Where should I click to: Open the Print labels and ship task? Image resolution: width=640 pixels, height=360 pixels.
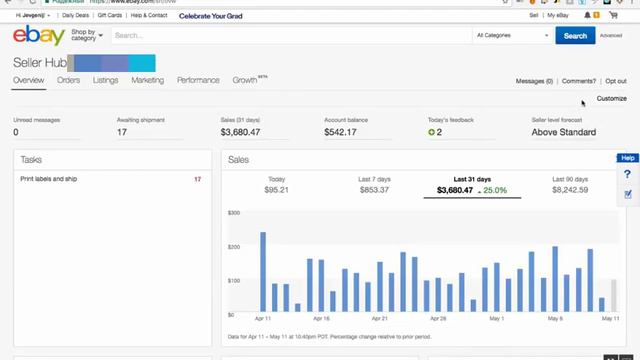pyautogui.click(x=49, y=179)
